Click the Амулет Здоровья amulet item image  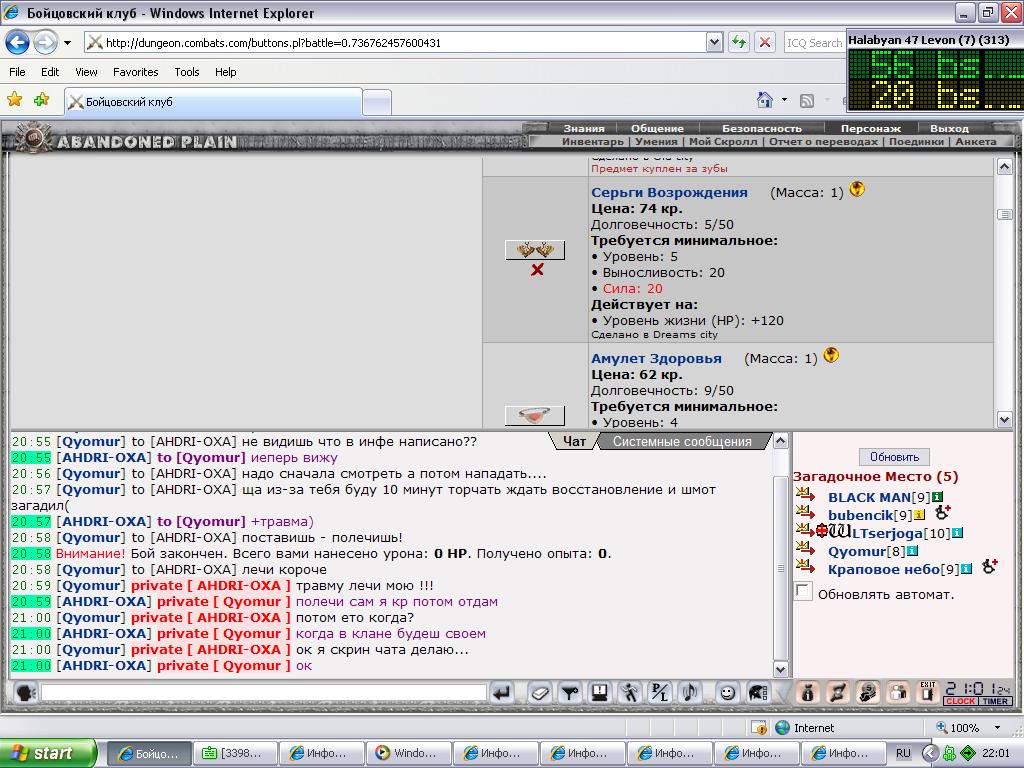[x=535, y=415]
